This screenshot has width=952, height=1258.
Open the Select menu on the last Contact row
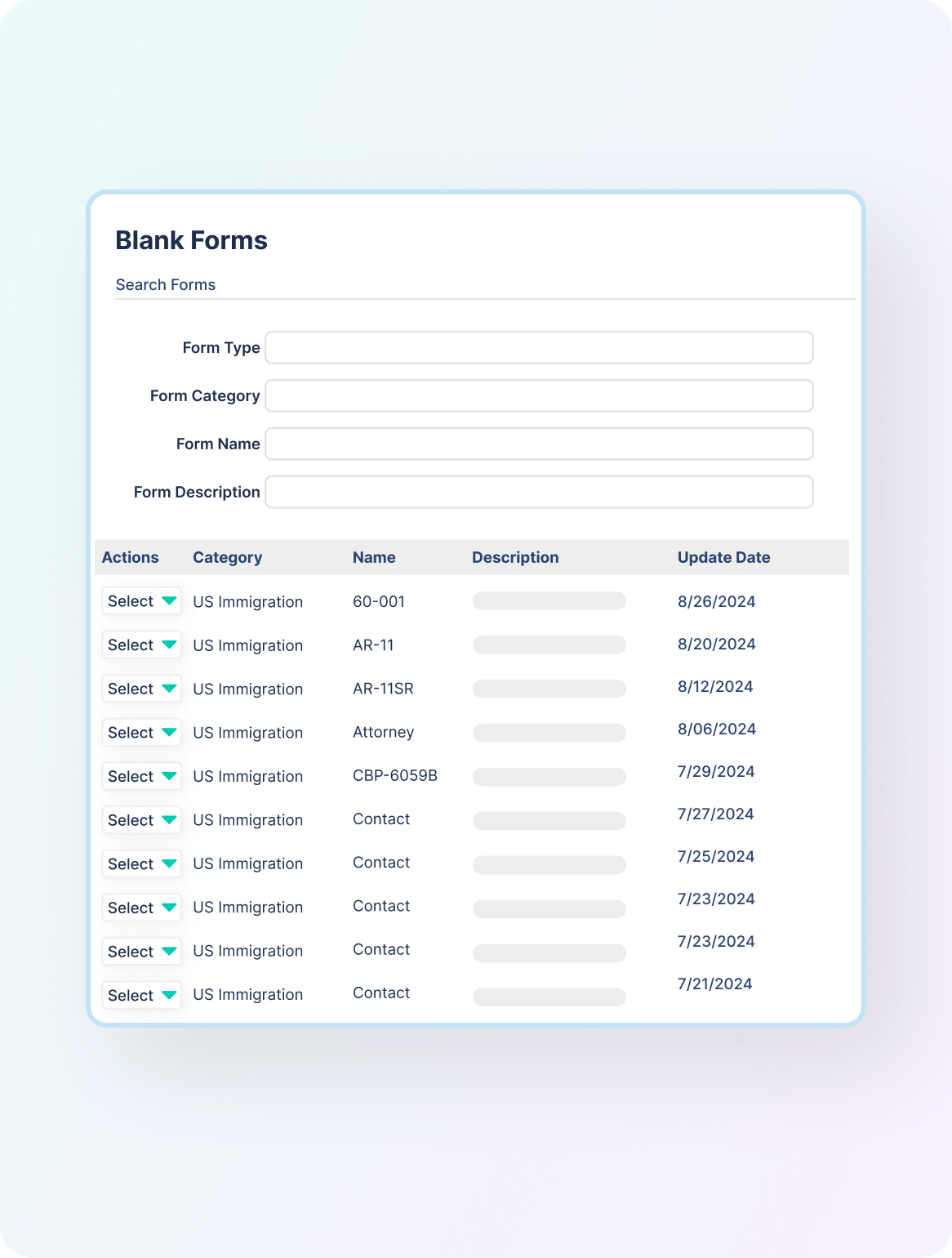(141, 995)
